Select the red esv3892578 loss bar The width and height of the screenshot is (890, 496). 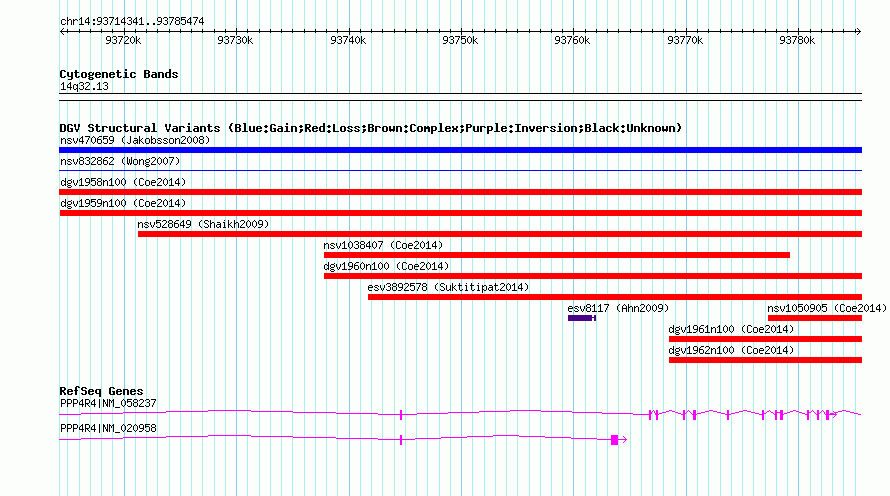[615, 297]
